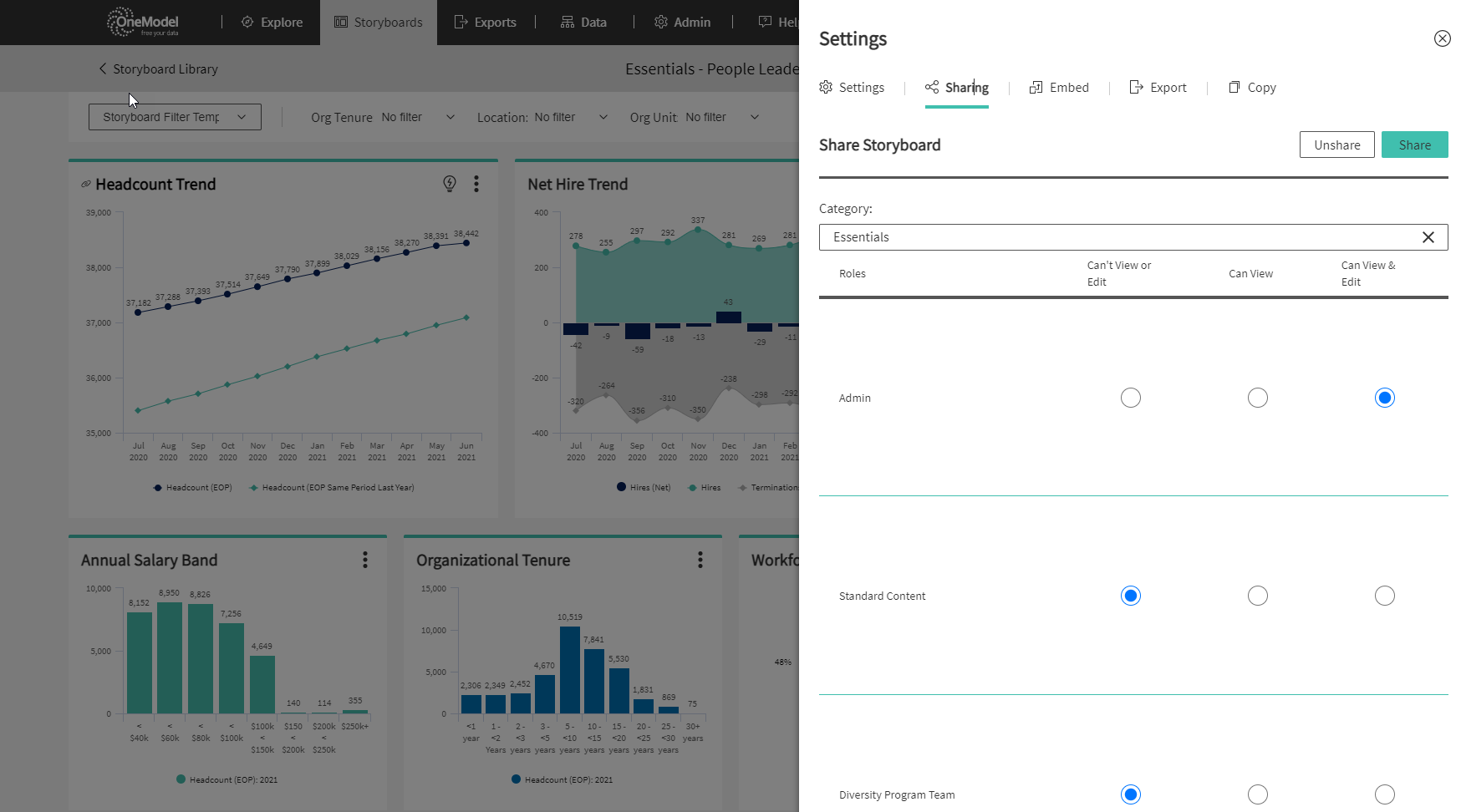This screenshot has width=1461, height=812.
Task: Click the Copy icon in settings tabs
Action: click(x=1234, y=87)
